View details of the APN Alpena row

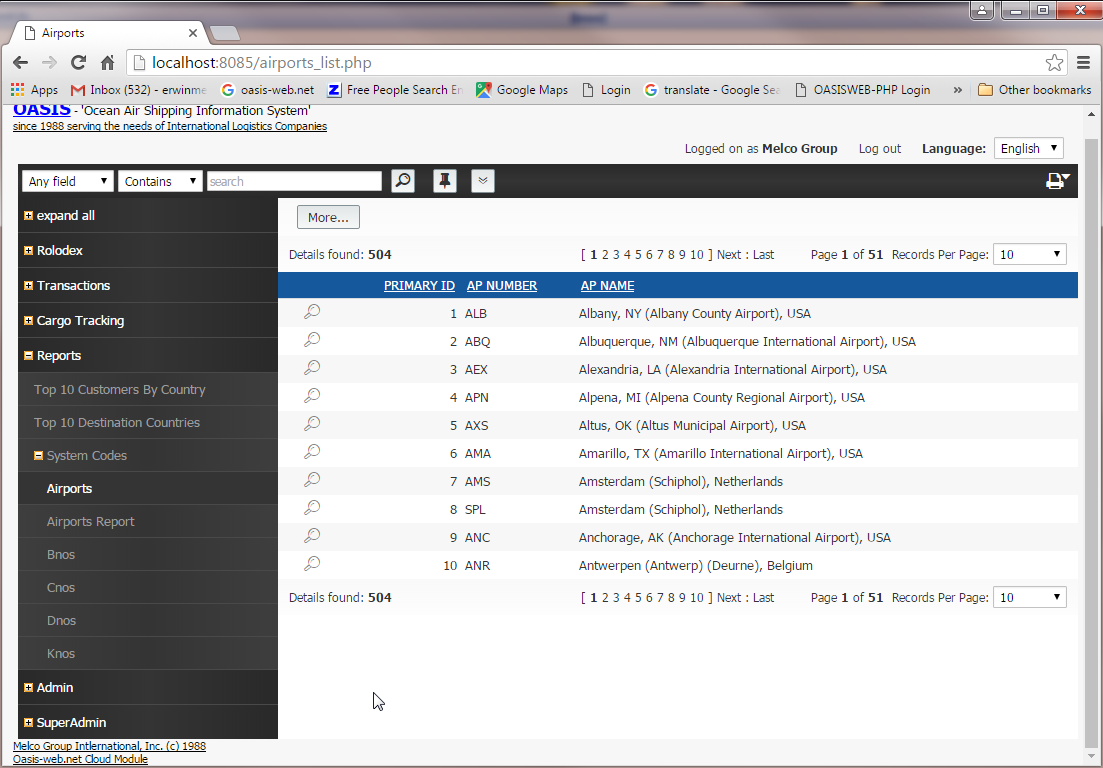312,396
